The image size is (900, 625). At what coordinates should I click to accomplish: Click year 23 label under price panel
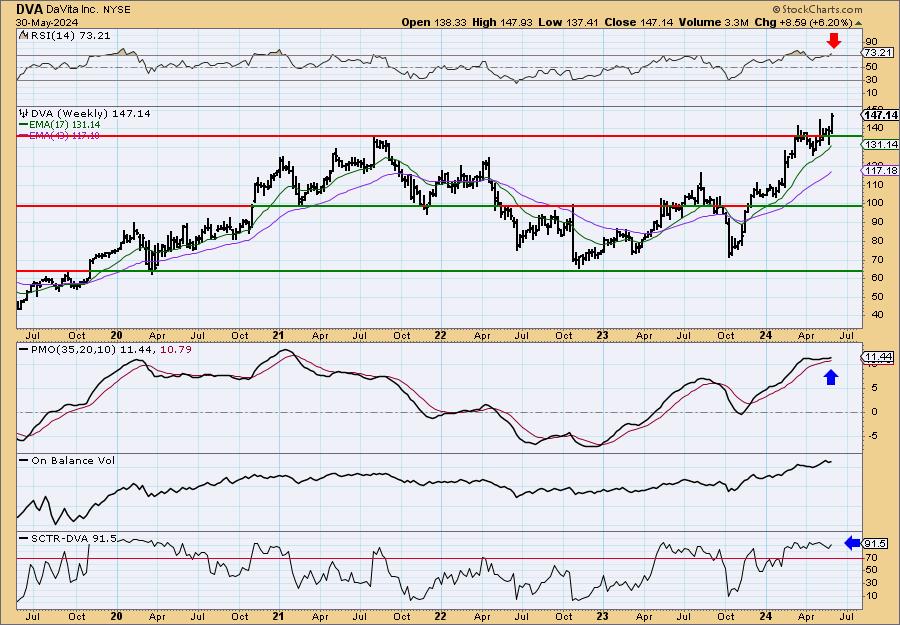(x=602, y=335)
